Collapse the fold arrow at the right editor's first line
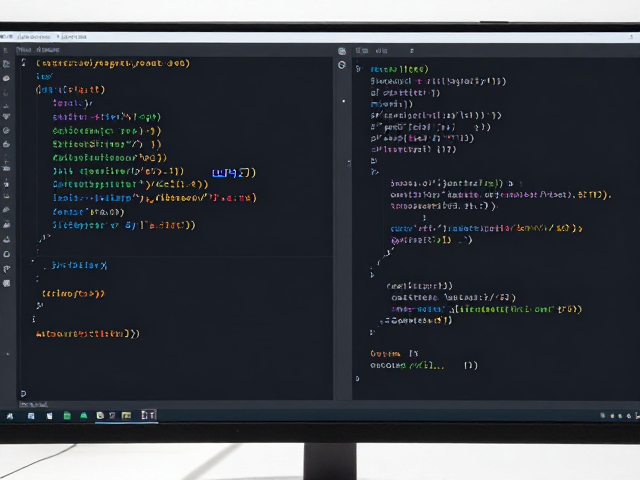The image size is (640, 480). 358,69
